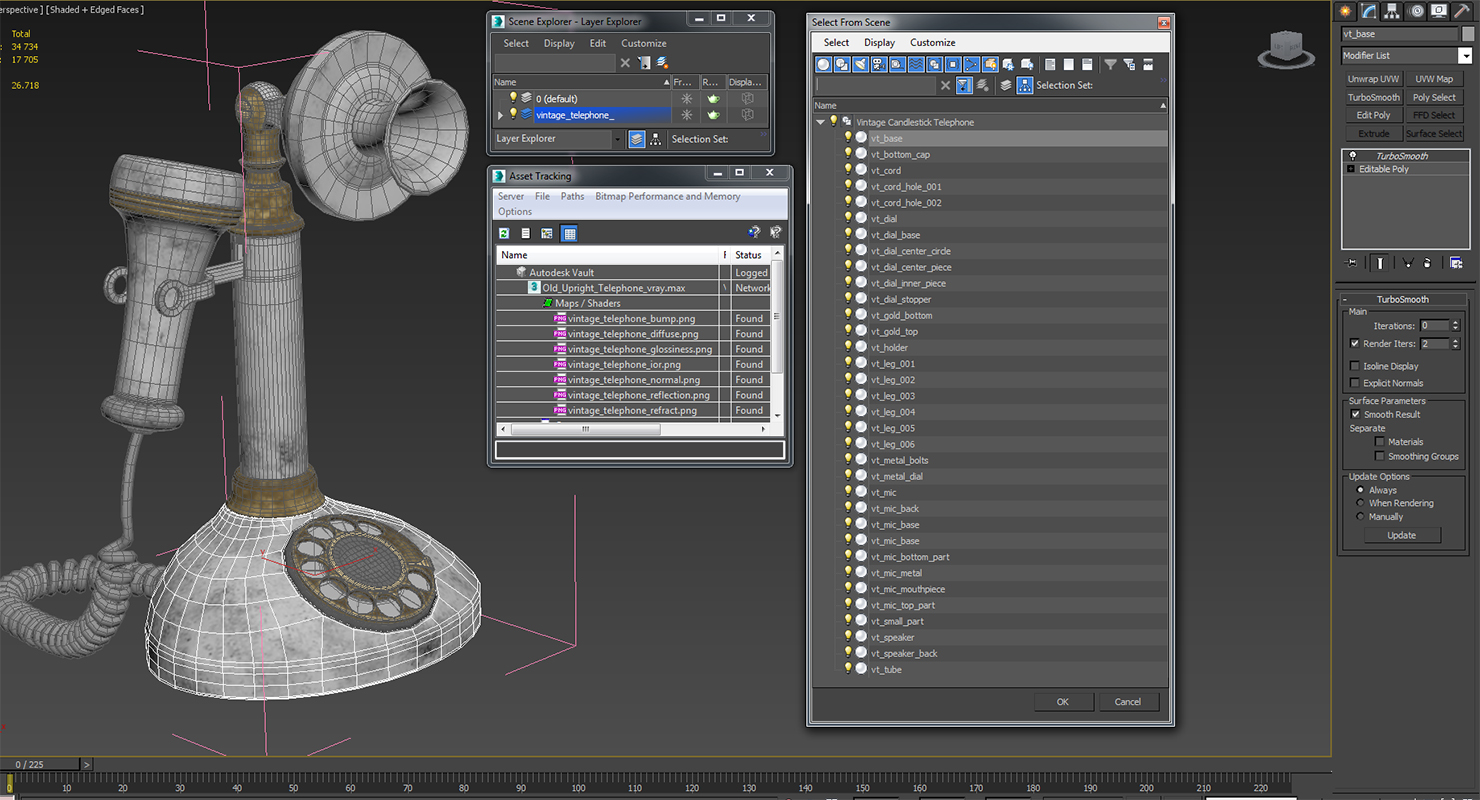
Task: Open the Create panel star icon
Action: (x=1346, y=11)
